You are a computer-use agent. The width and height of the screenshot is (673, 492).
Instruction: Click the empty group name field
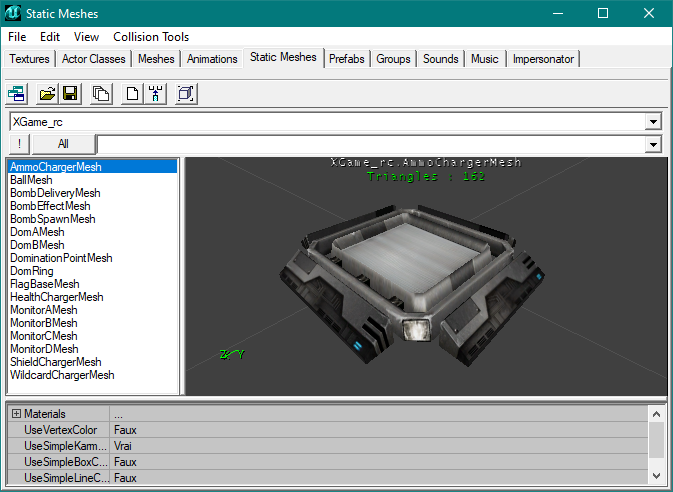tap(371, 144)
